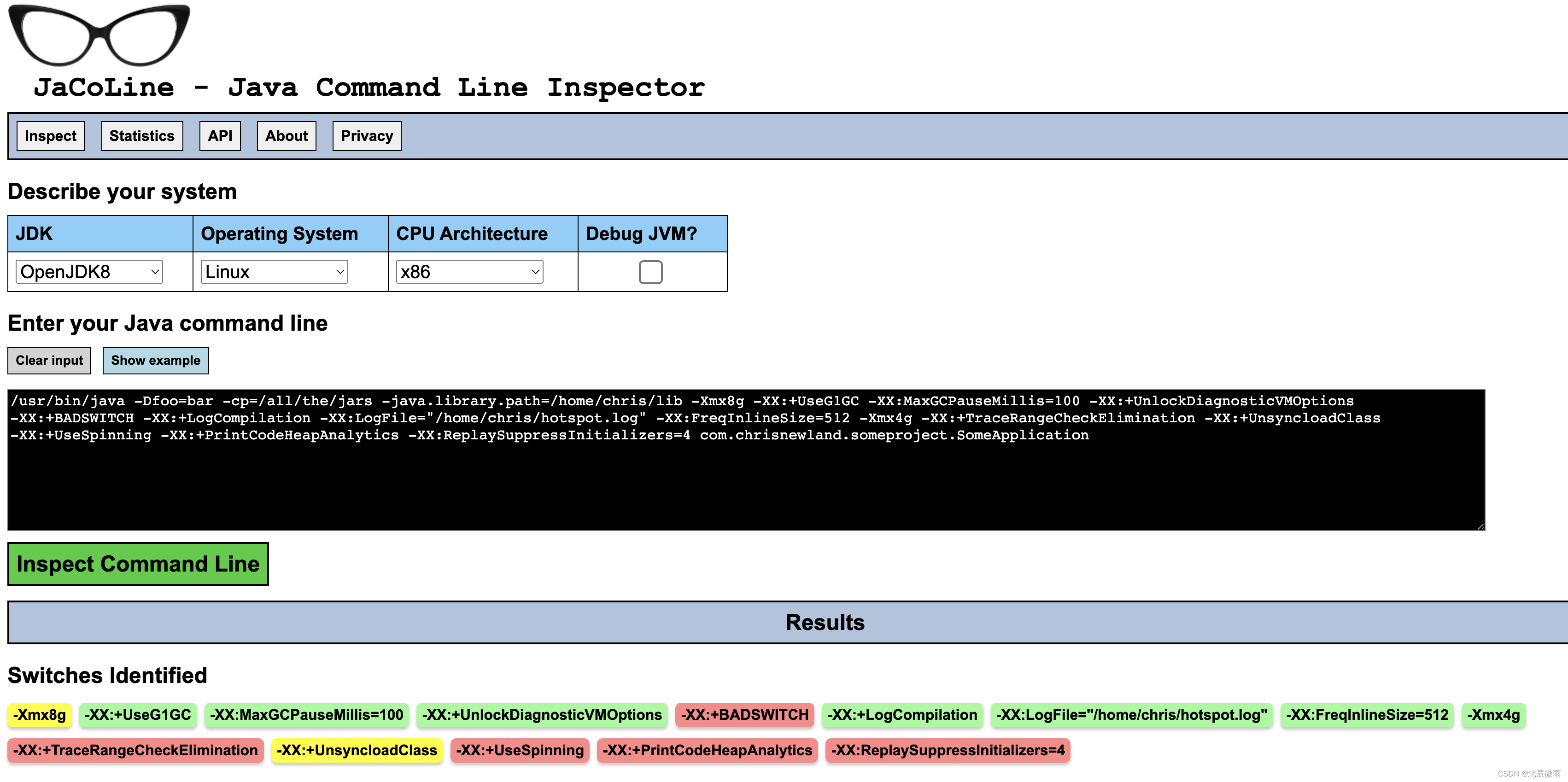Click inside the Java command line text area
1568x782 pixels.
click(x=746, y=481)
